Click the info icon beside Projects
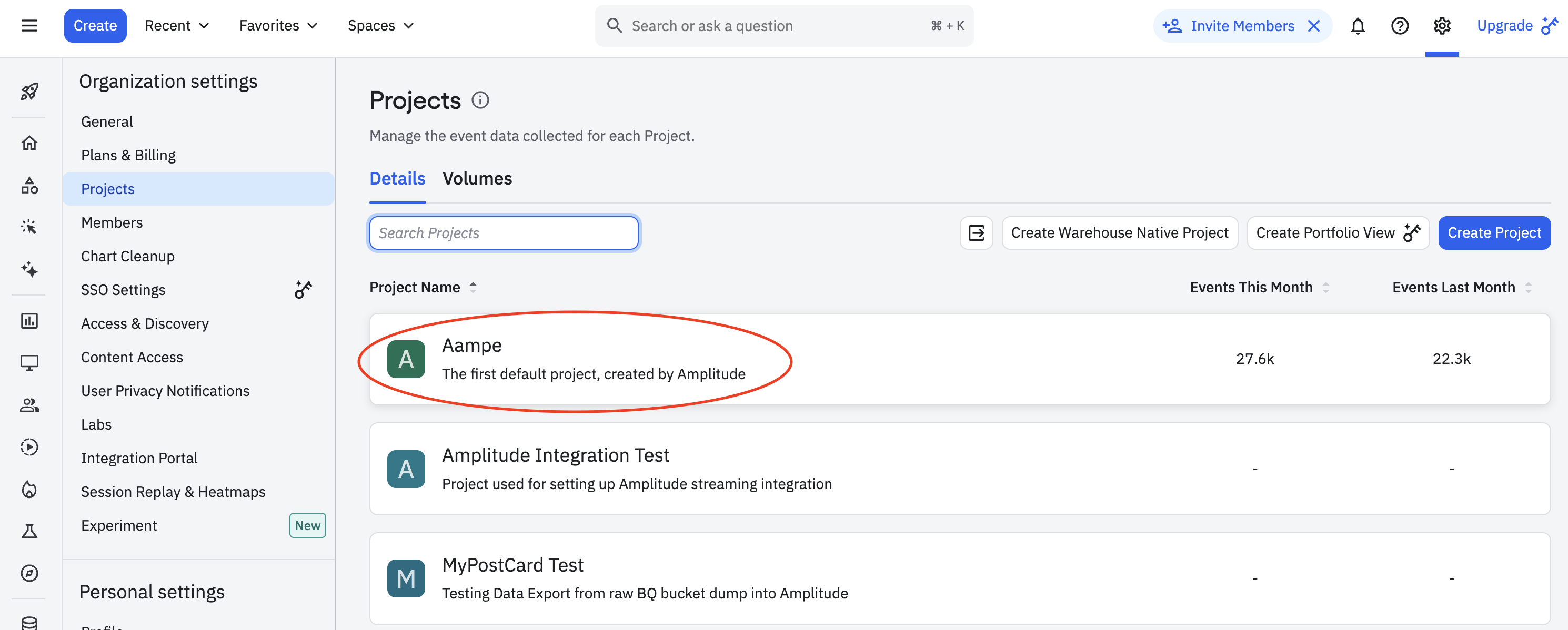The image size is (1568, 630). (x=480, y=100)
